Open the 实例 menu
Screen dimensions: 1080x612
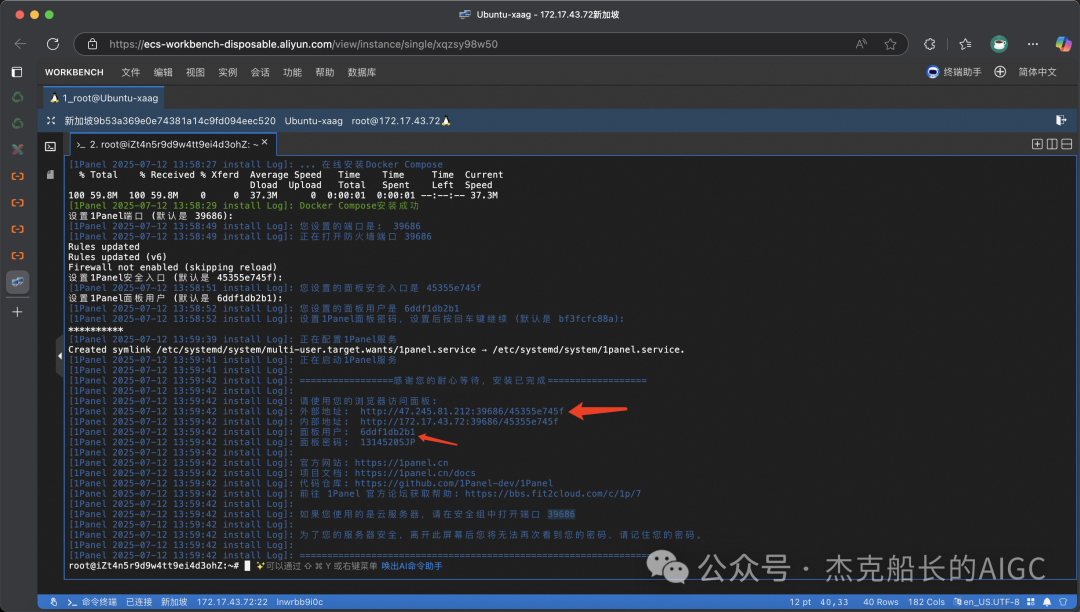coord(228,72)
